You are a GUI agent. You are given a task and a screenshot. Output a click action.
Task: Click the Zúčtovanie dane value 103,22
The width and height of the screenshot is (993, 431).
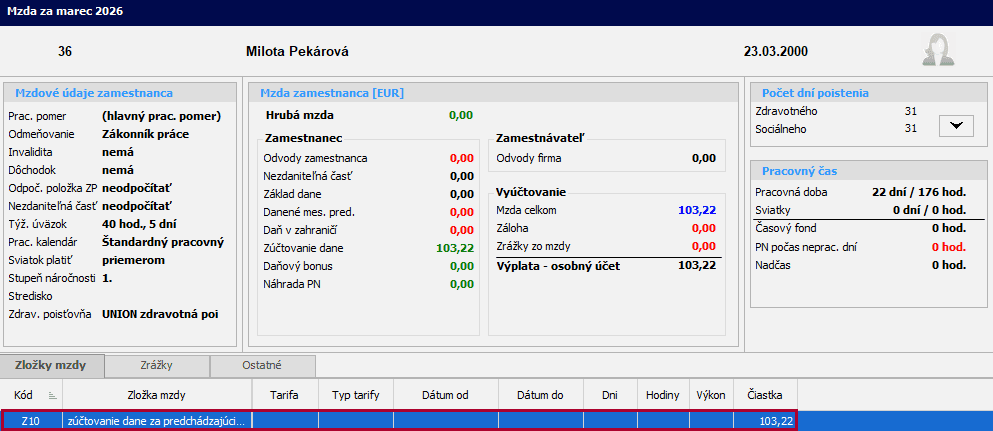click(454, 247)
